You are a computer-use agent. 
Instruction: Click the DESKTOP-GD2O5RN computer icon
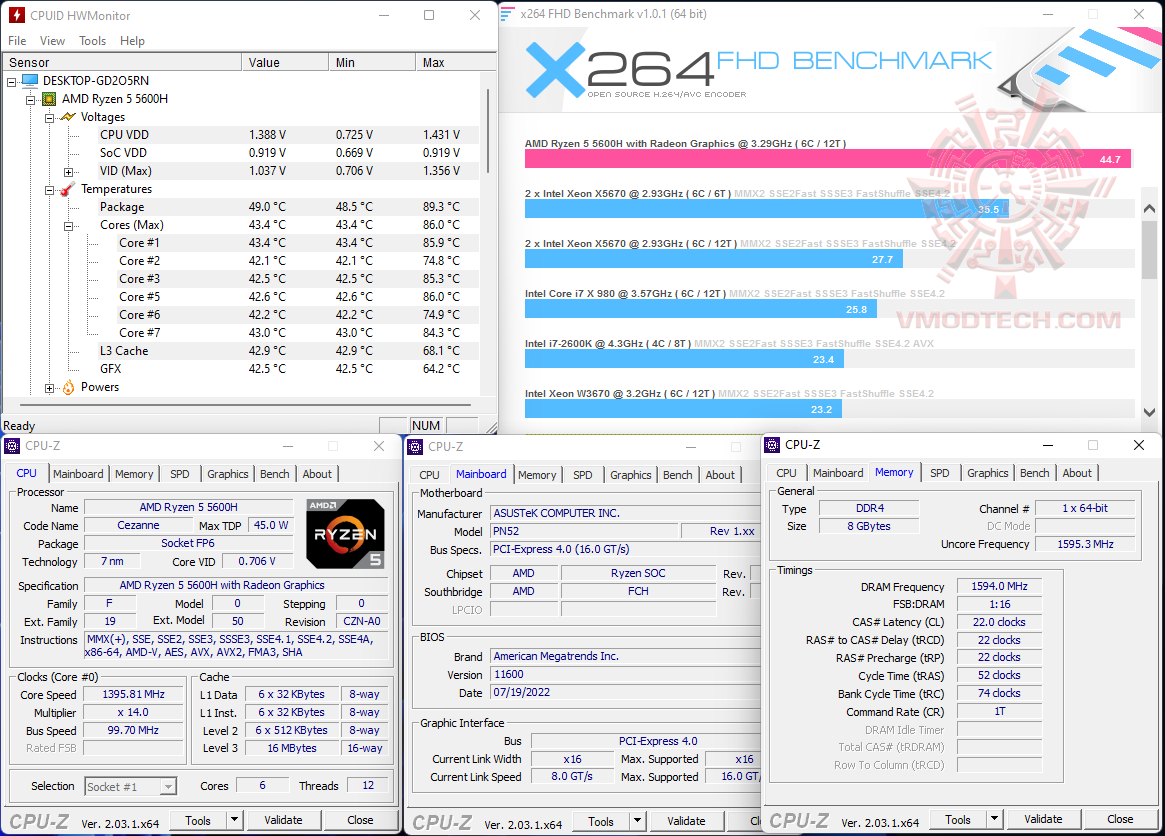point(30,80)
